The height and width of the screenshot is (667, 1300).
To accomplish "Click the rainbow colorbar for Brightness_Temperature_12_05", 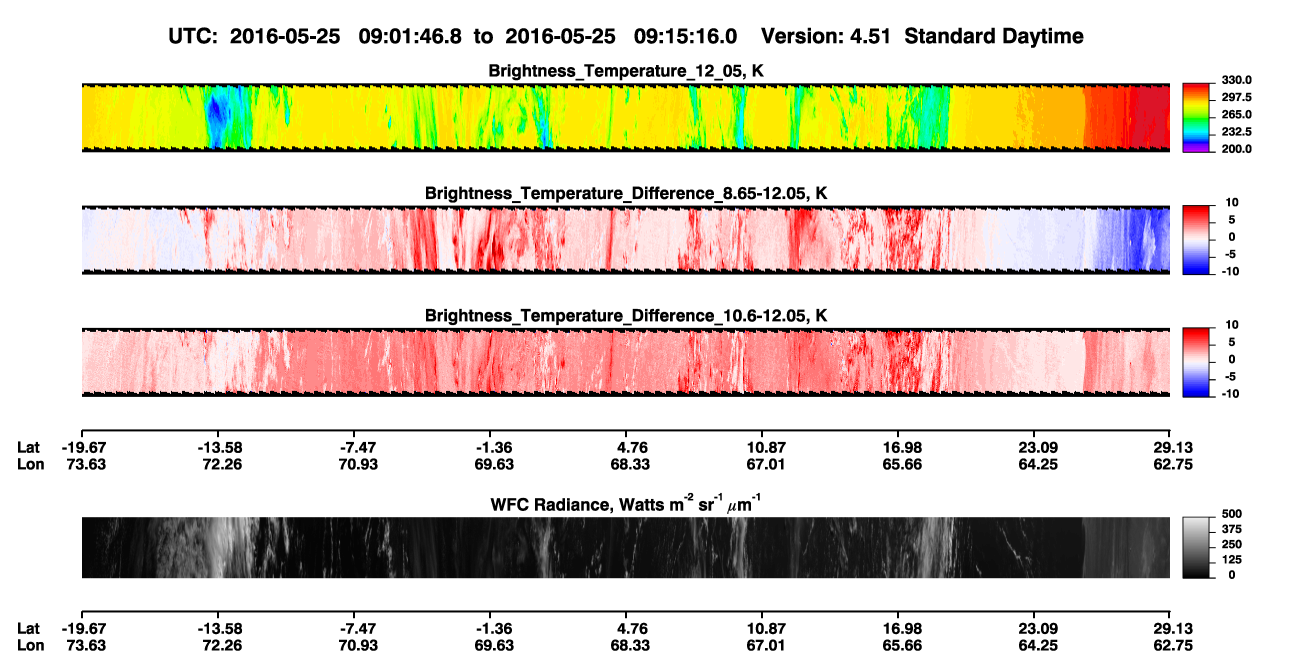I will pyautogui.click(x=1197, y=117).
